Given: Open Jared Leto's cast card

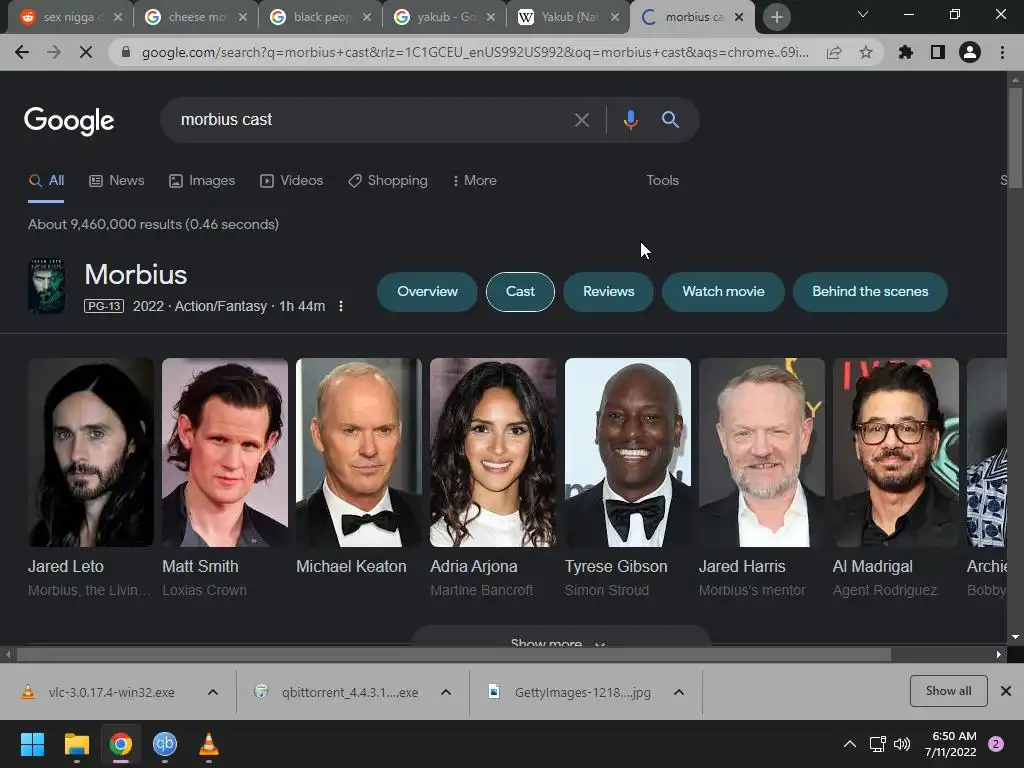Looking at the screenshot, I should 91,478.
